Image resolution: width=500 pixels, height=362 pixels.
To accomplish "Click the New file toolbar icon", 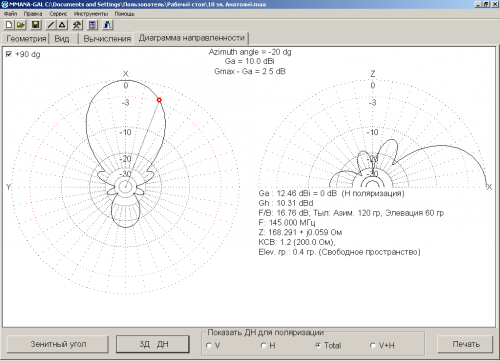I will coord(9,25).
